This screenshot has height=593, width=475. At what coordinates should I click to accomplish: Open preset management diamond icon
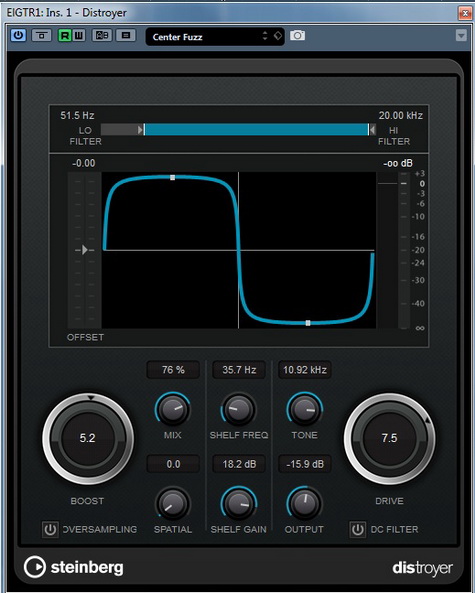coord(278,36)
